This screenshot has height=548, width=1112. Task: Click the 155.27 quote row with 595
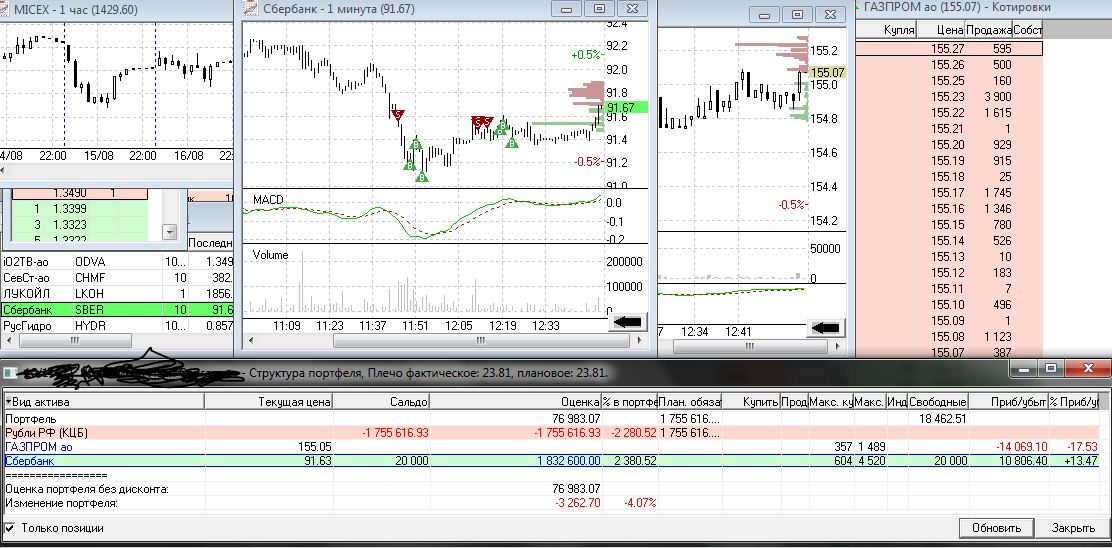point(949,49)
